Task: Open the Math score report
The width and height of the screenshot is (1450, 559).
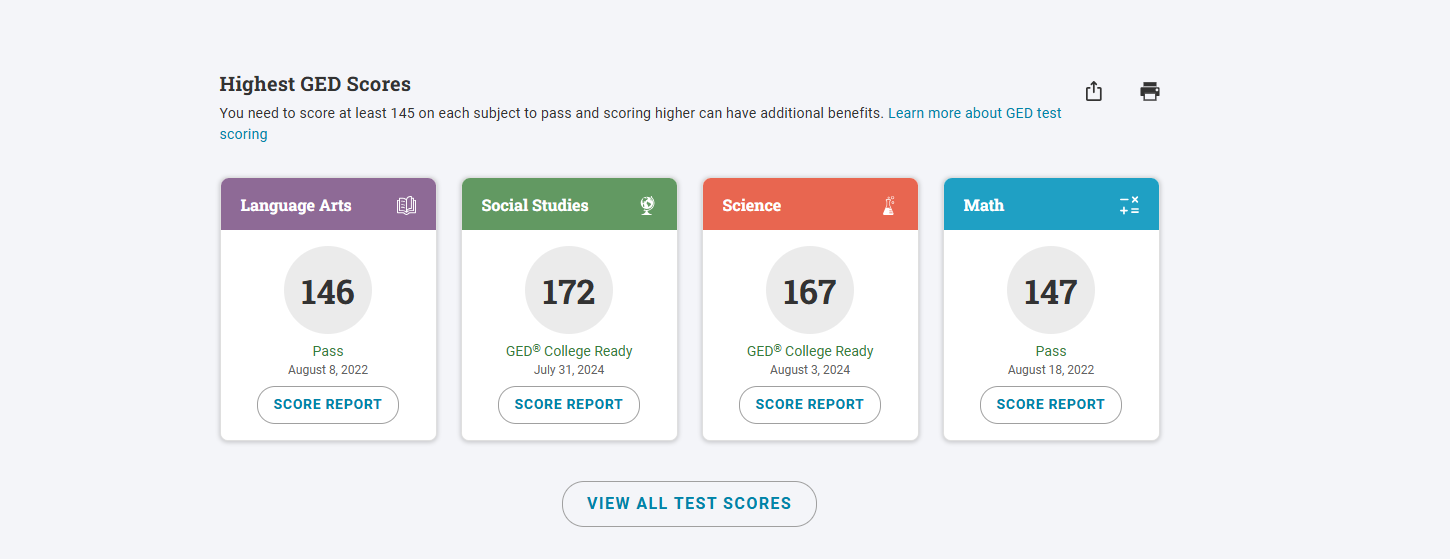Action: (x=1051, y=405)
